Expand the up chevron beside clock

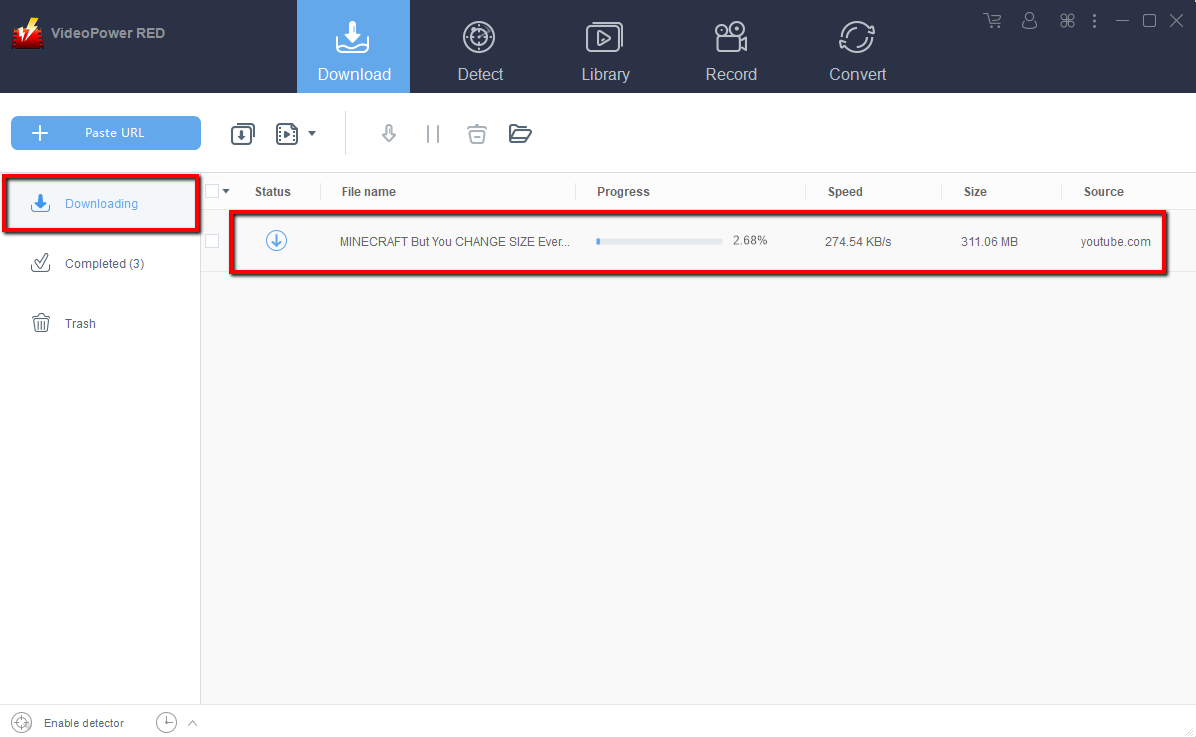click(193, 723)
